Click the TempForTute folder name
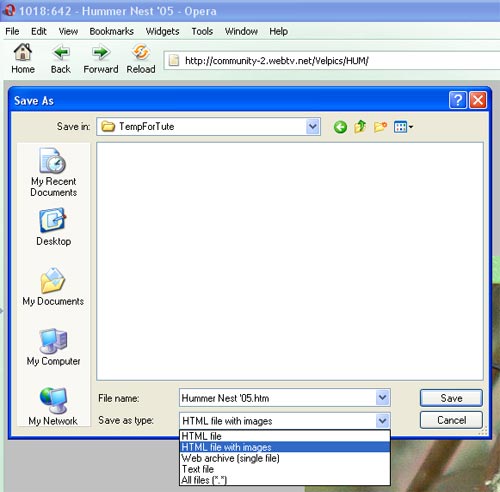 147,127
